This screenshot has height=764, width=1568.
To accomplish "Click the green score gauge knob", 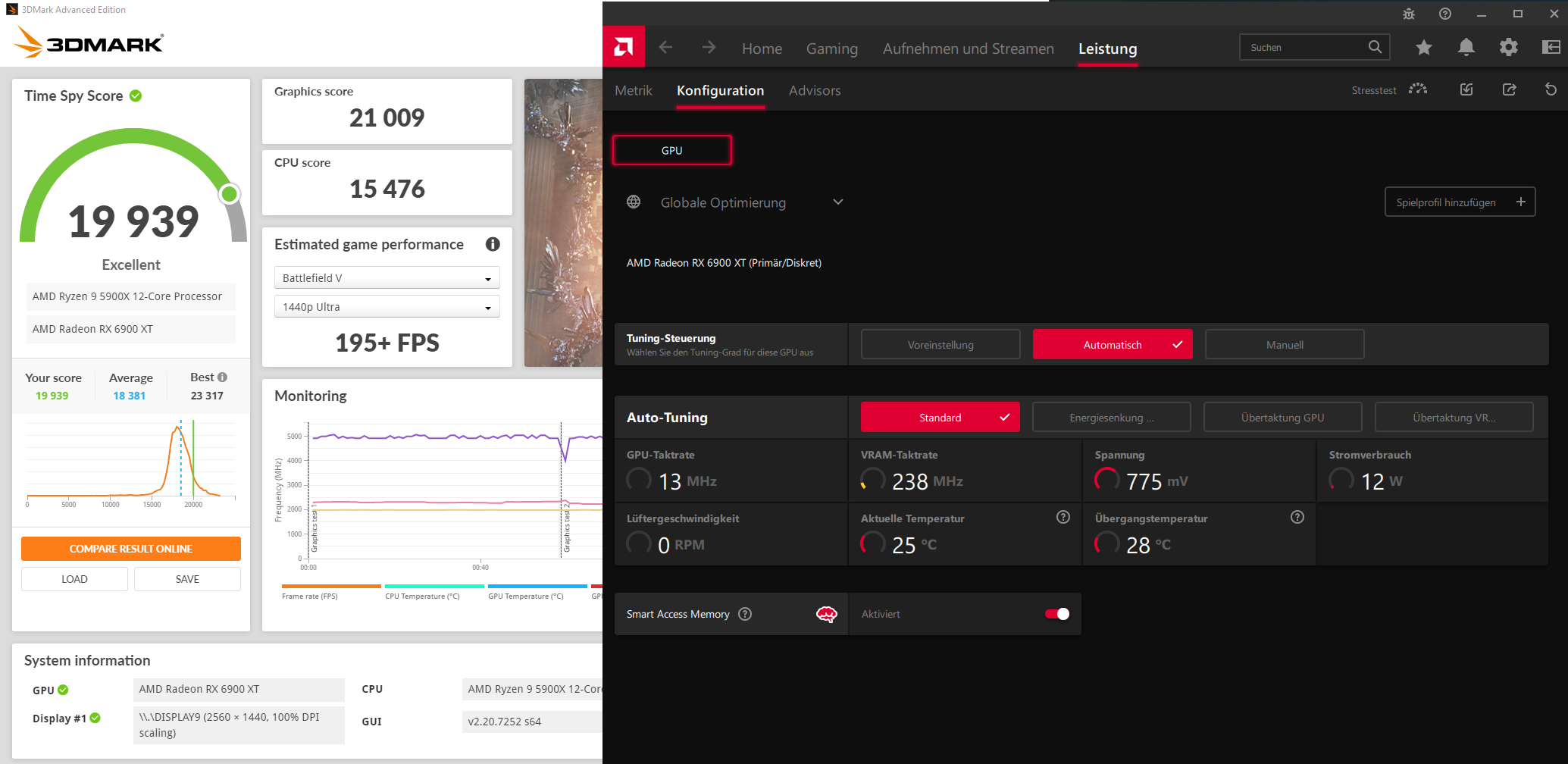I will click(x=229, y=194).
